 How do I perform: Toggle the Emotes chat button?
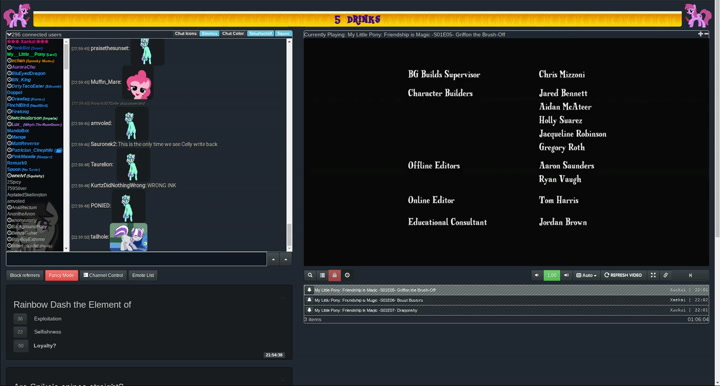tap(209, 34)
